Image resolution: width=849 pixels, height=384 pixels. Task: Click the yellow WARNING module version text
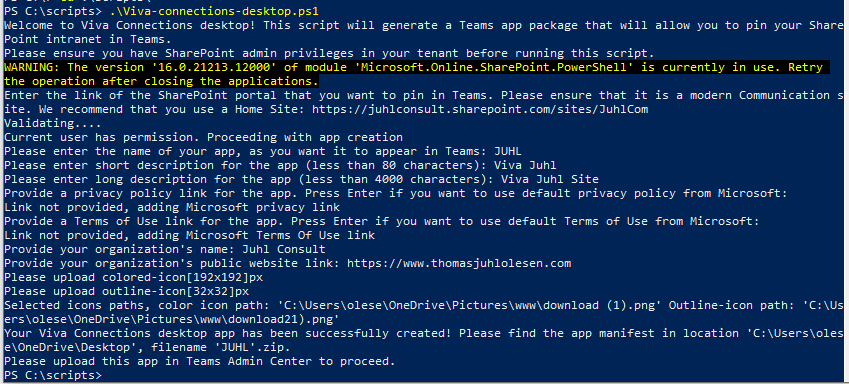(414, 74)
